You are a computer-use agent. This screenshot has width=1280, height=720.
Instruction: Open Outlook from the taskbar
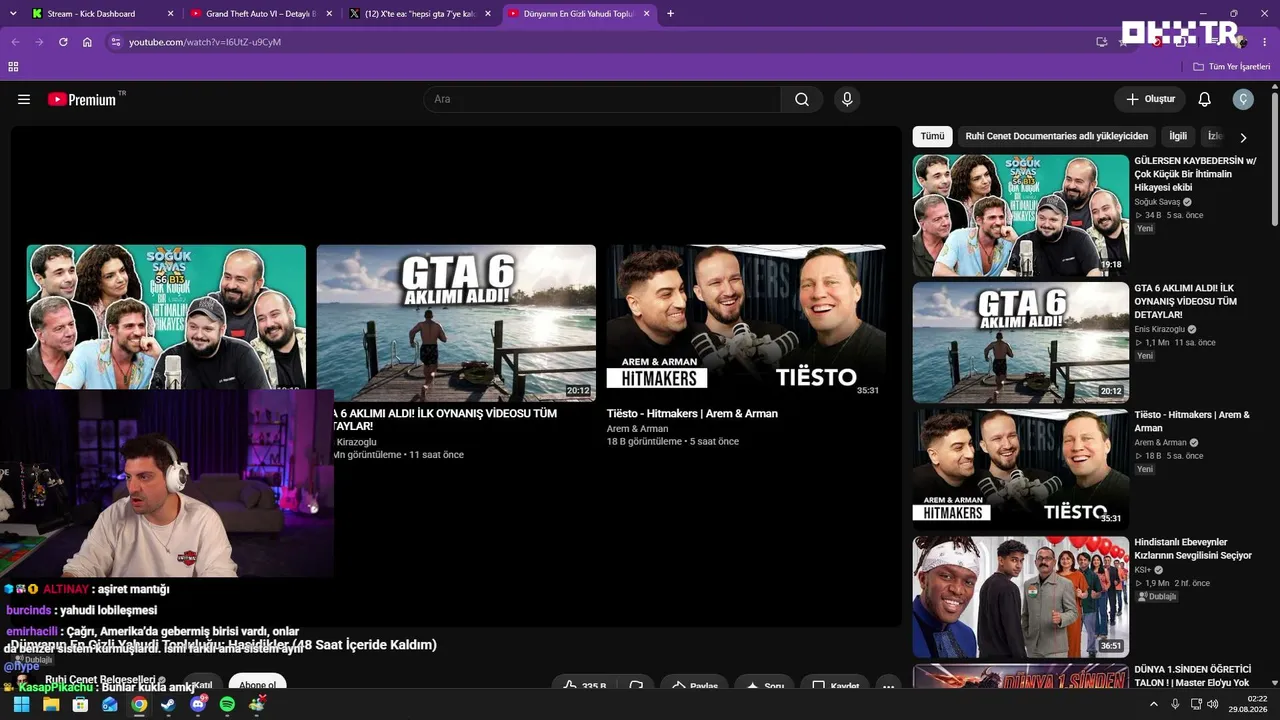tap(110, 705)
